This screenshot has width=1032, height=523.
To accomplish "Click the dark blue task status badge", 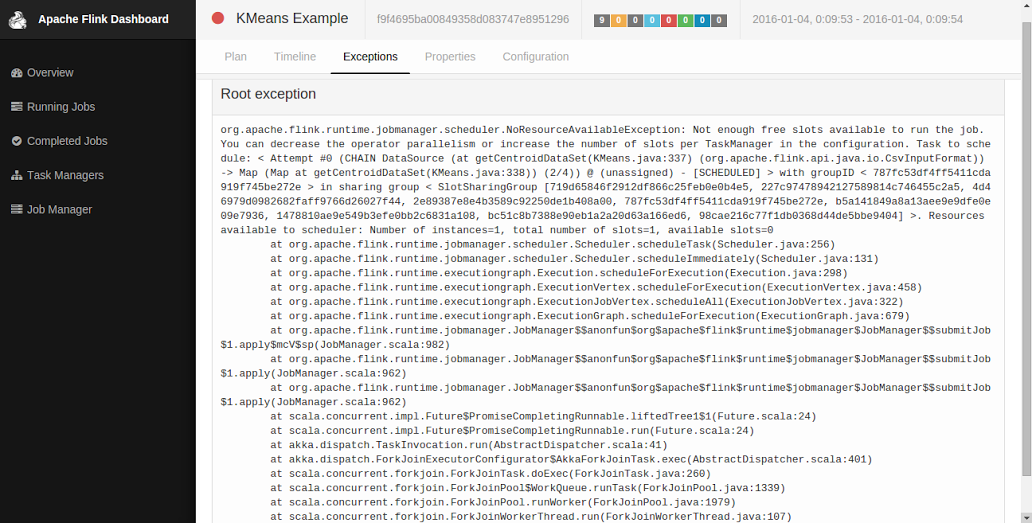I will (x=702, y=20).
